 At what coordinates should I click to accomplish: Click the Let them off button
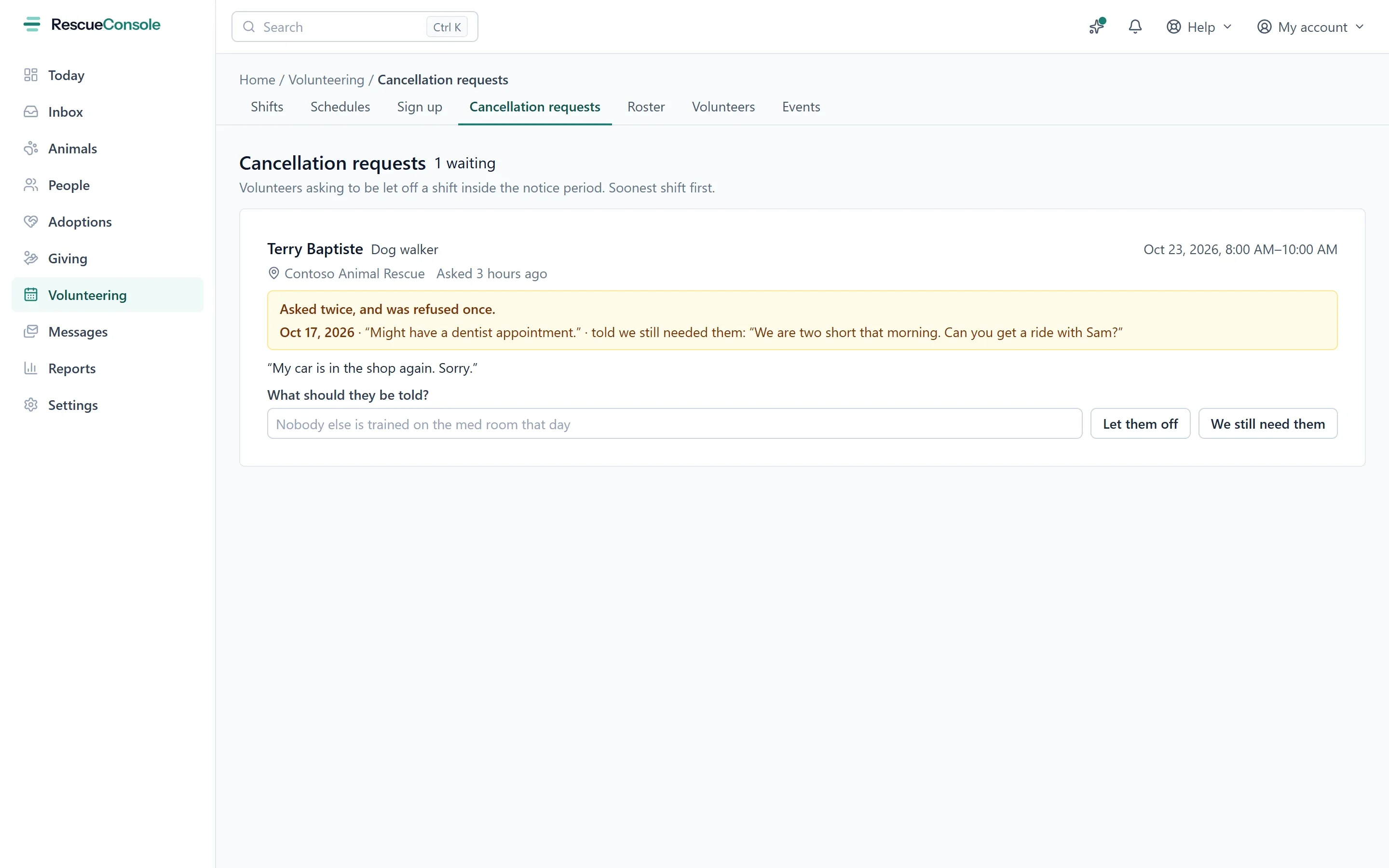pyautogui.click(x=1140, y=424)
